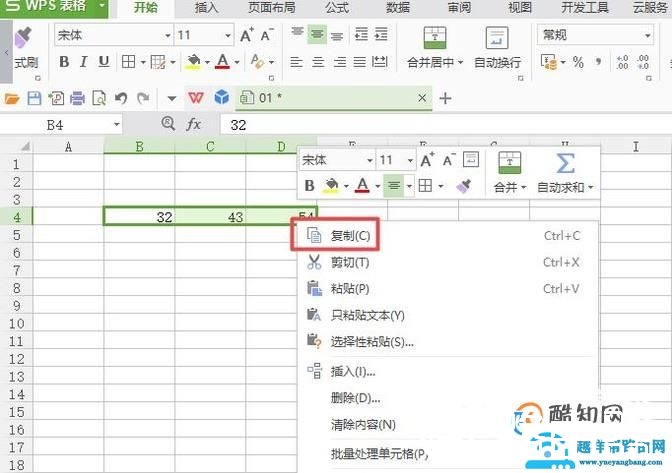Toggle ribbon center horizontal alignment
This screenshot has width=672, height=473.
[x=318, y=63]
